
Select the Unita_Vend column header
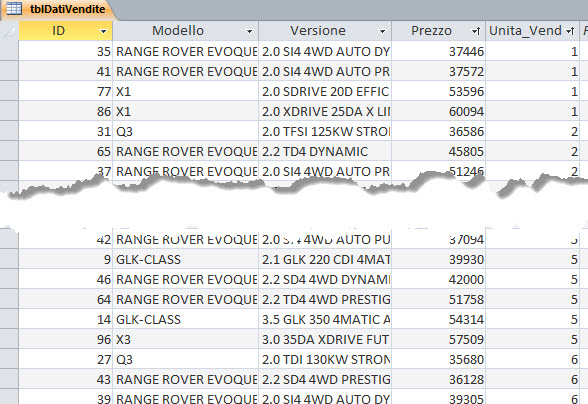[532, 31]
